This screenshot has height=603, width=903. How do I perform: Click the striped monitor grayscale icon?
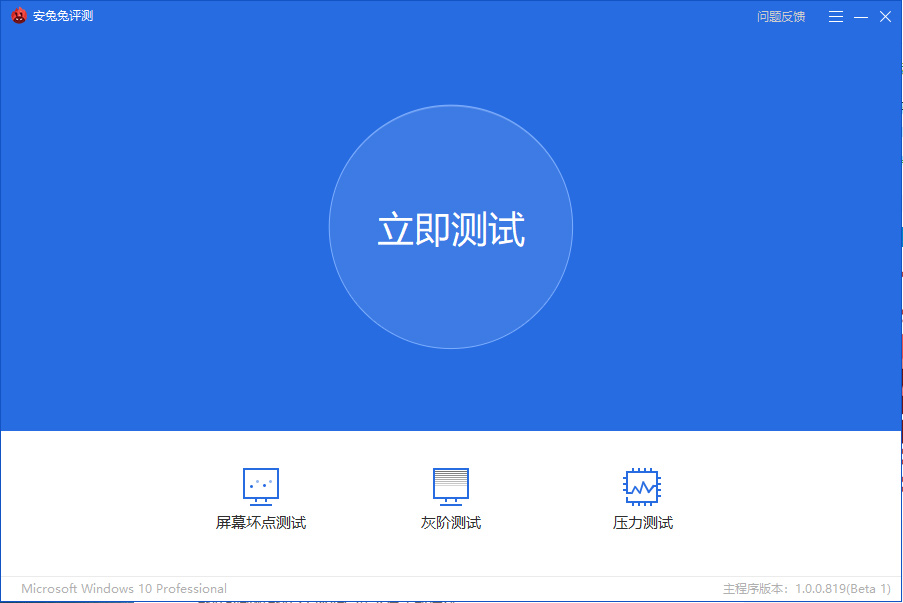[x=451, y=485]
